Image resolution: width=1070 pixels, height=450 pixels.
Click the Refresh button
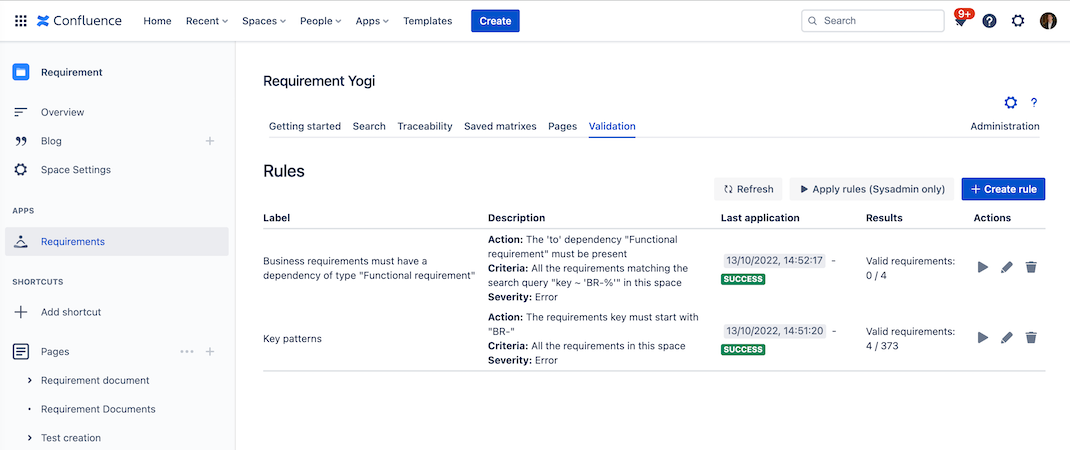(x=749, y=189)
